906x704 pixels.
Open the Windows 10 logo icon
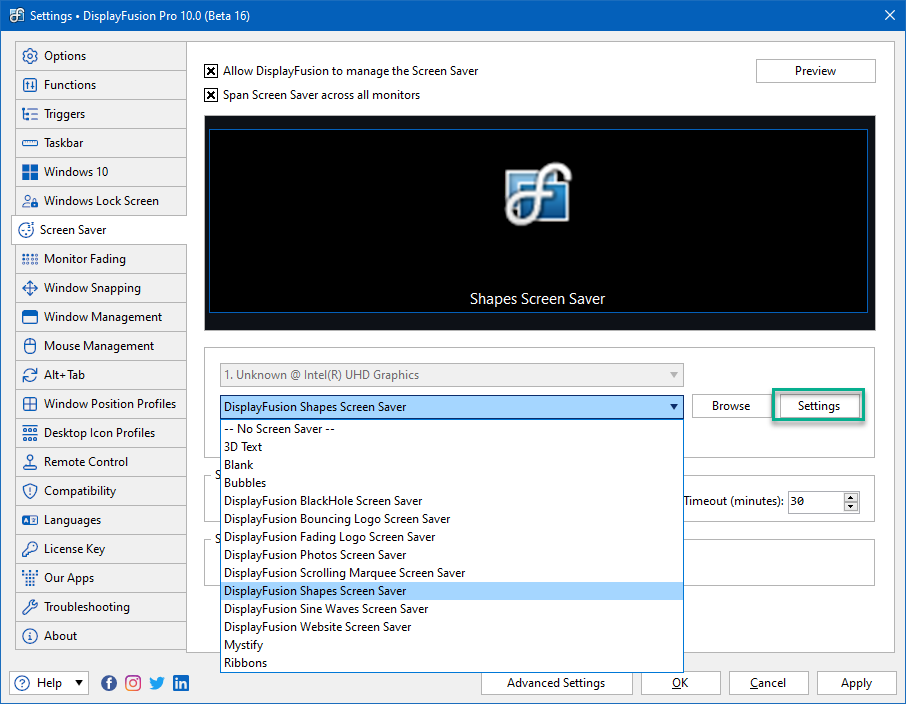coord(29,172)
